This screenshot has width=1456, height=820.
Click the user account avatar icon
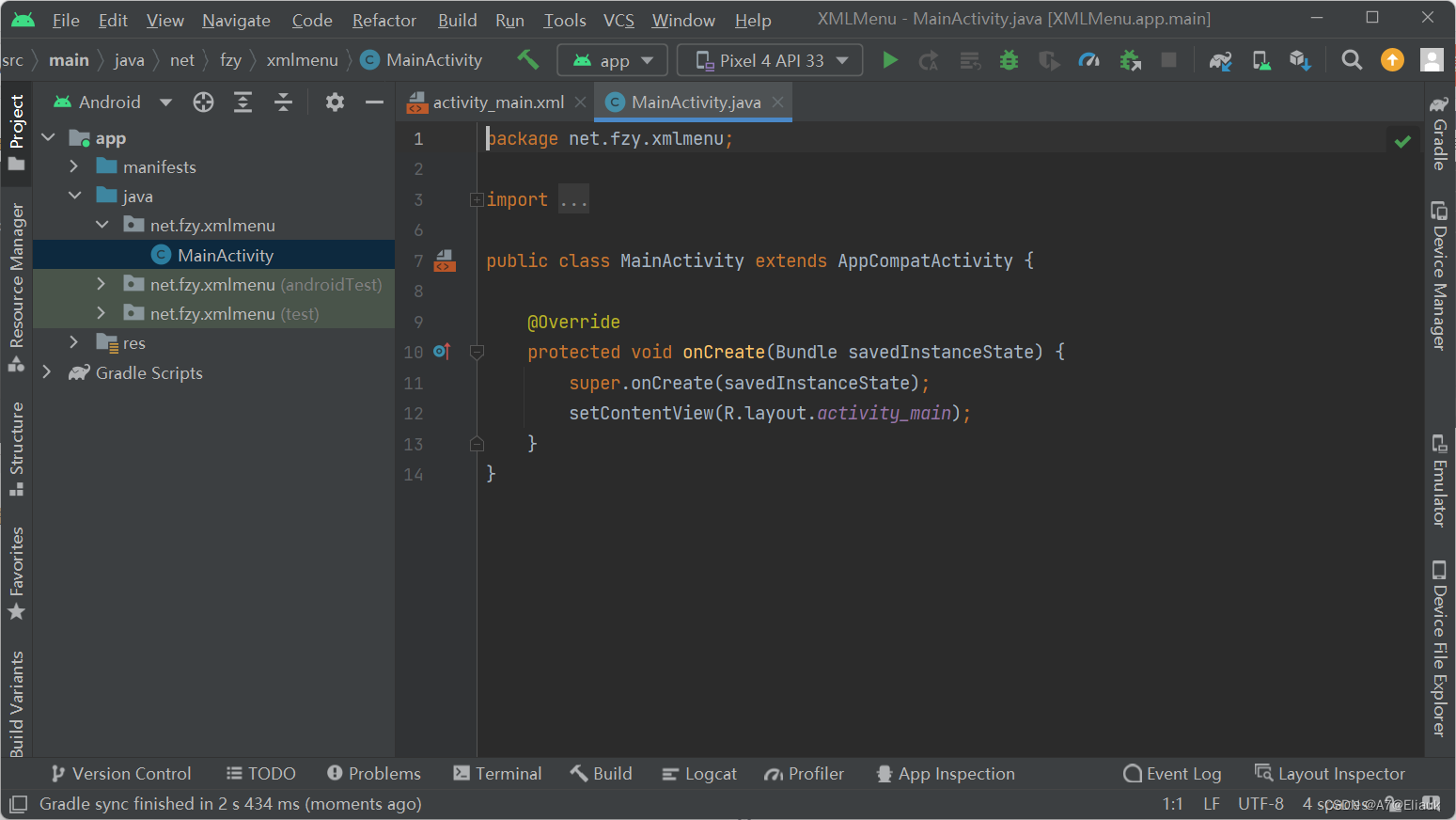[1432, 60]
